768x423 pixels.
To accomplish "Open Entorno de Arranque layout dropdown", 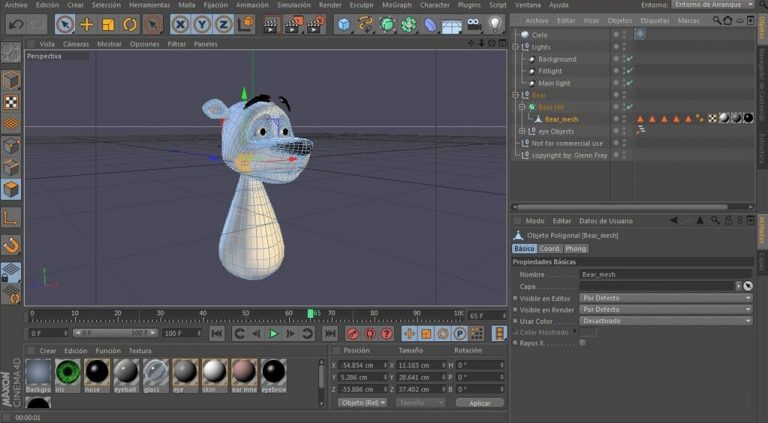I will click(x=713, y=4).
